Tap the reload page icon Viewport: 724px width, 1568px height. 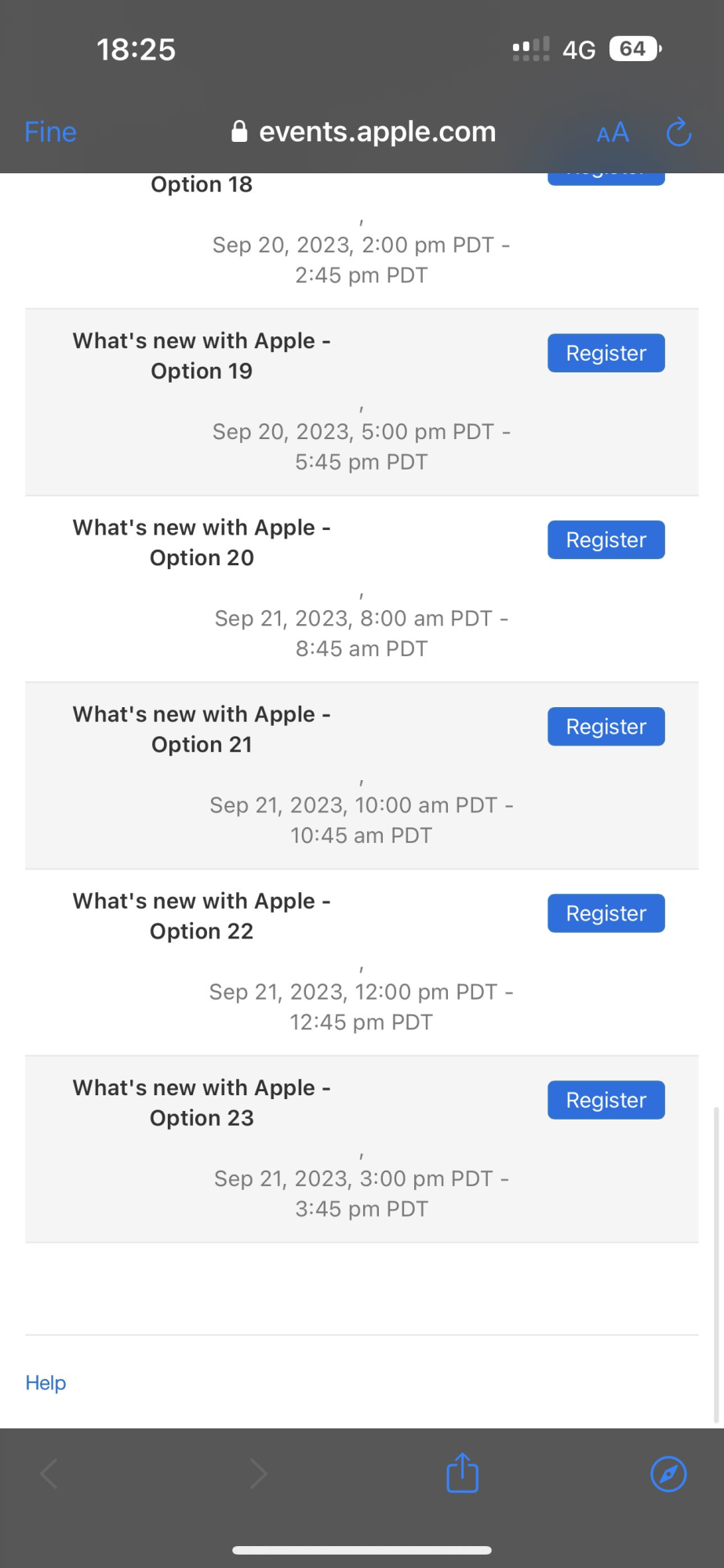[x=679, y=132]
